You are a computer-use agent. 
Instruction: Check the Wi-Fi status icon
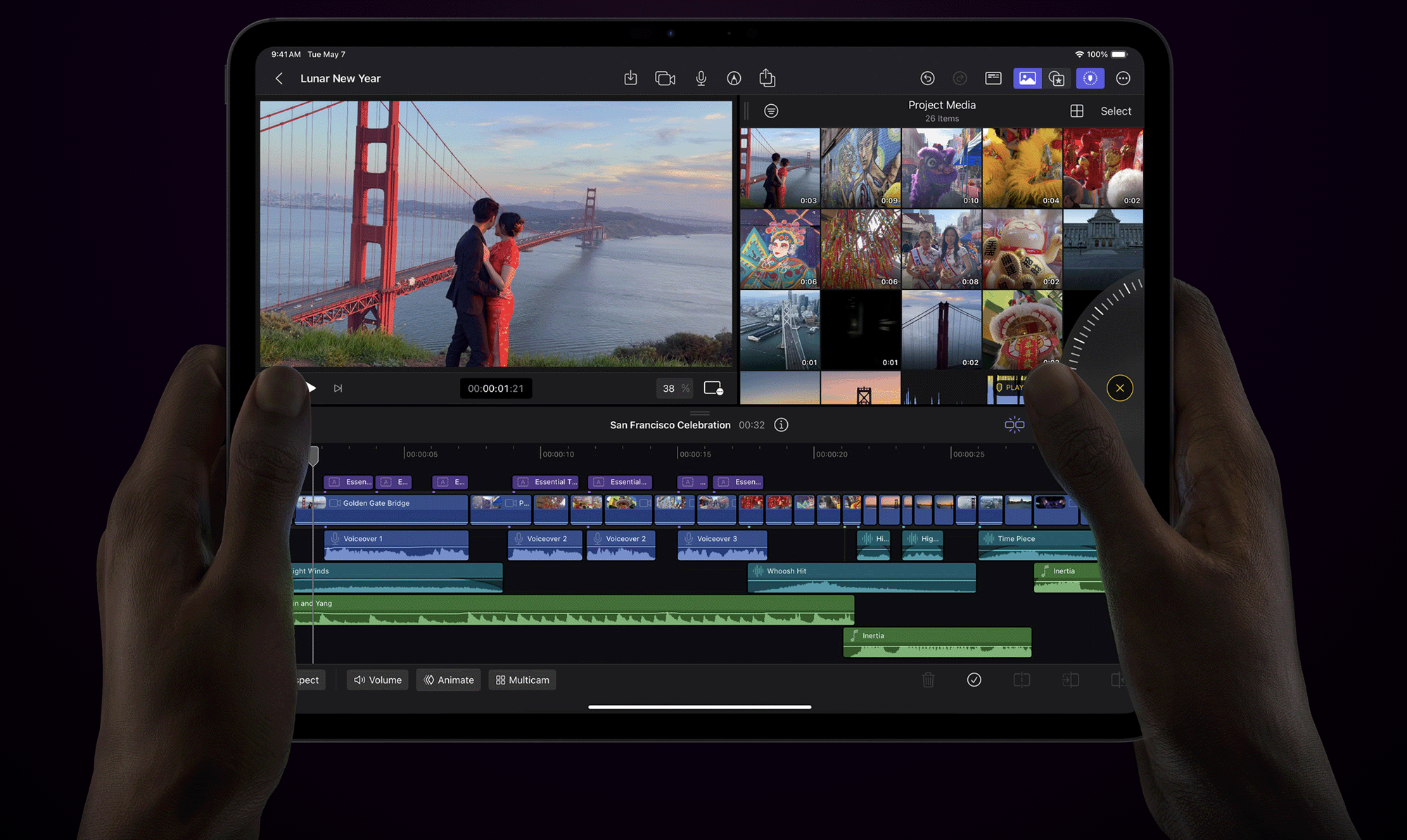(x=1079, y=54)
